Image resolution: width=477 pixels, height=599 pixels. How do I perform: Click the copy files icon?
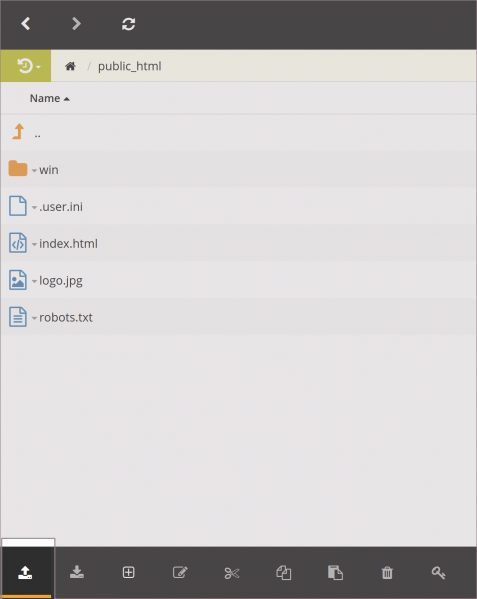point(283,573)
